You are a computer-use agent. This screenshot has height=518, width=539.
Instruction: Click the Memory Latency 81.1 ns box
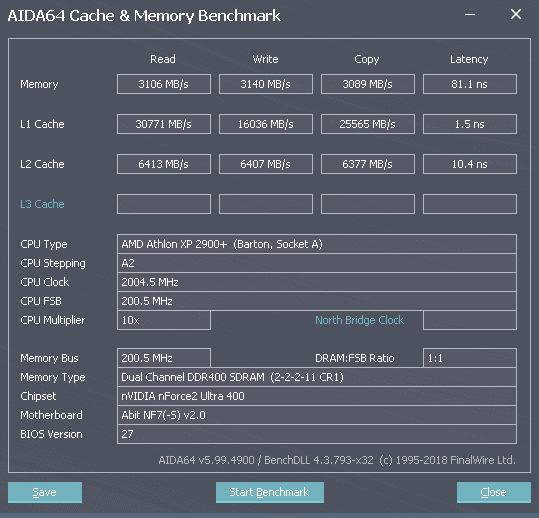(x=470, y=84)
